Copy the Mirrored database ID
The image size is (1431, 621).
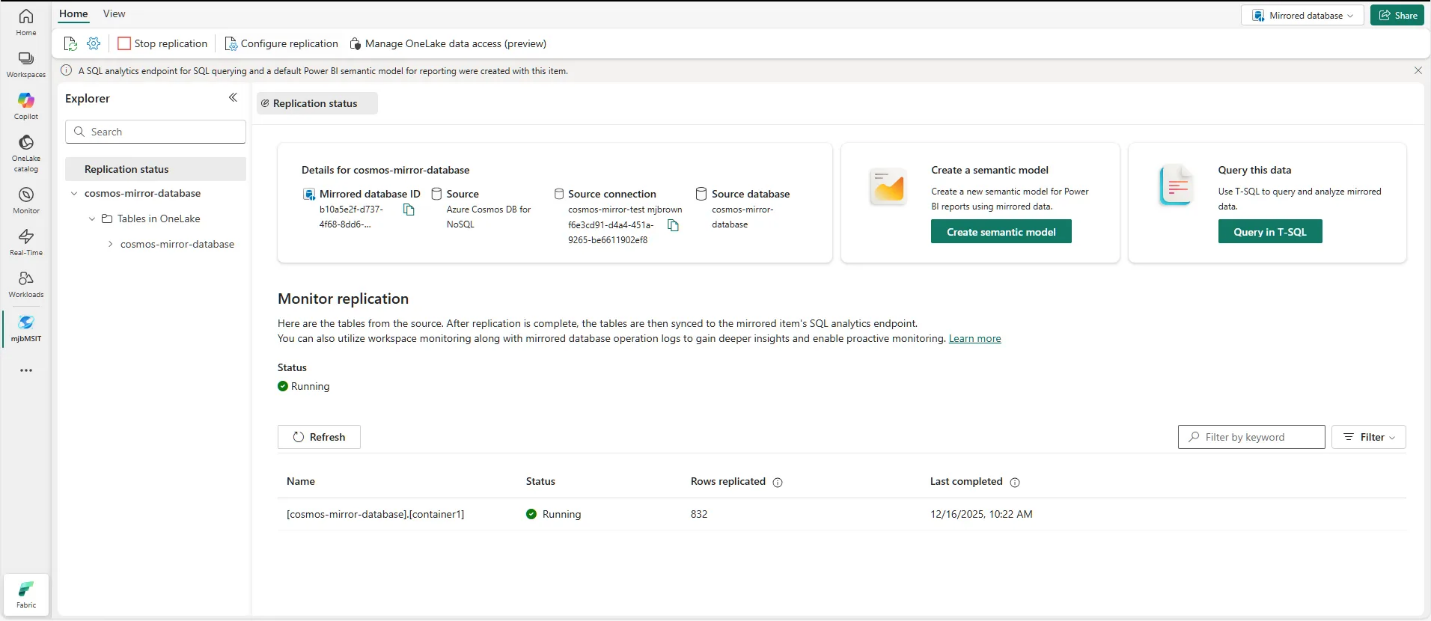click(408, 210)
